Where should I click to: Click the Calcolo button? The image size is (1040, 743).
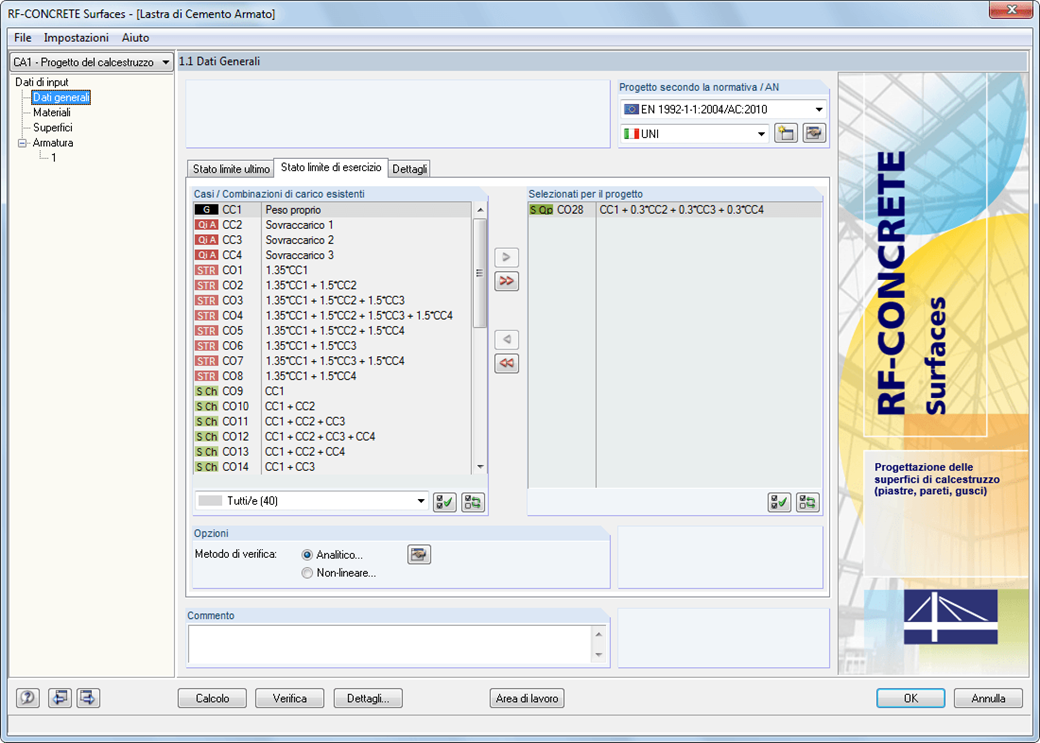(212, 699)
